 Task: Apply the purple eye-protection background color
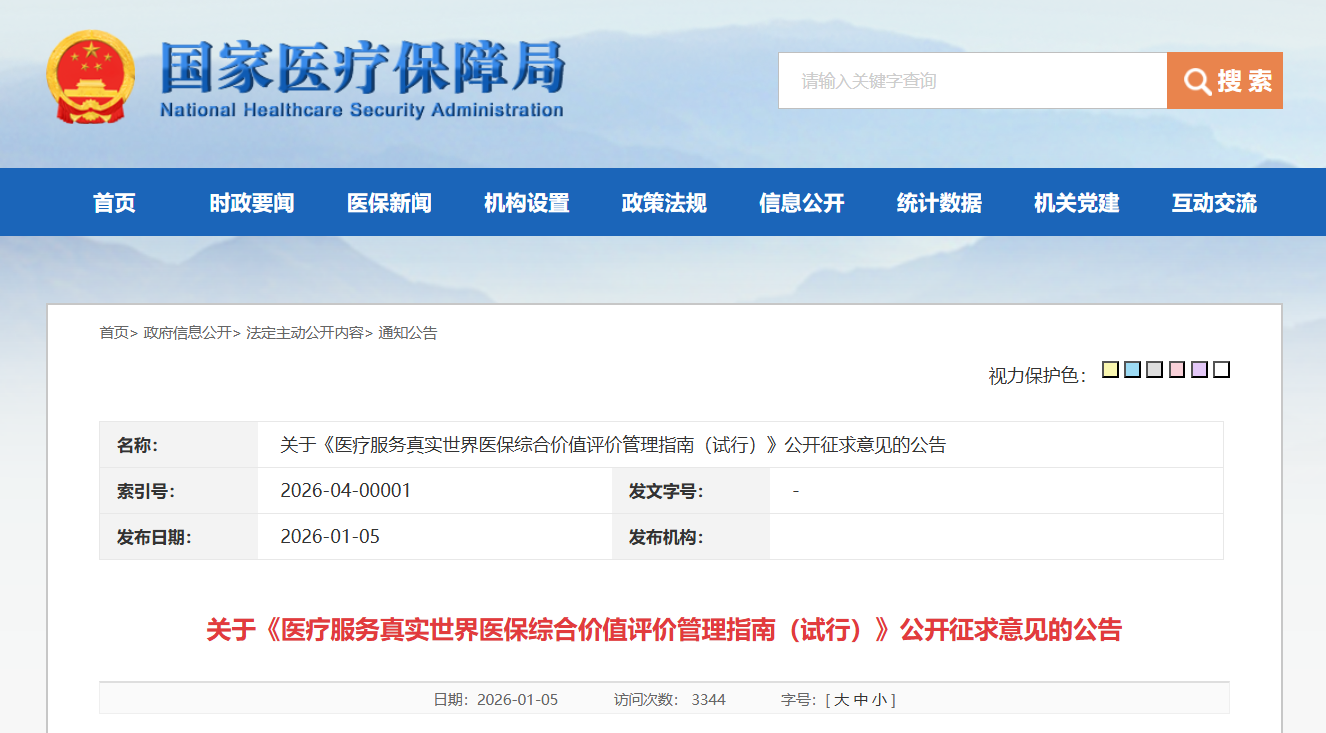pyautogui.click(x=1199, y=370)
